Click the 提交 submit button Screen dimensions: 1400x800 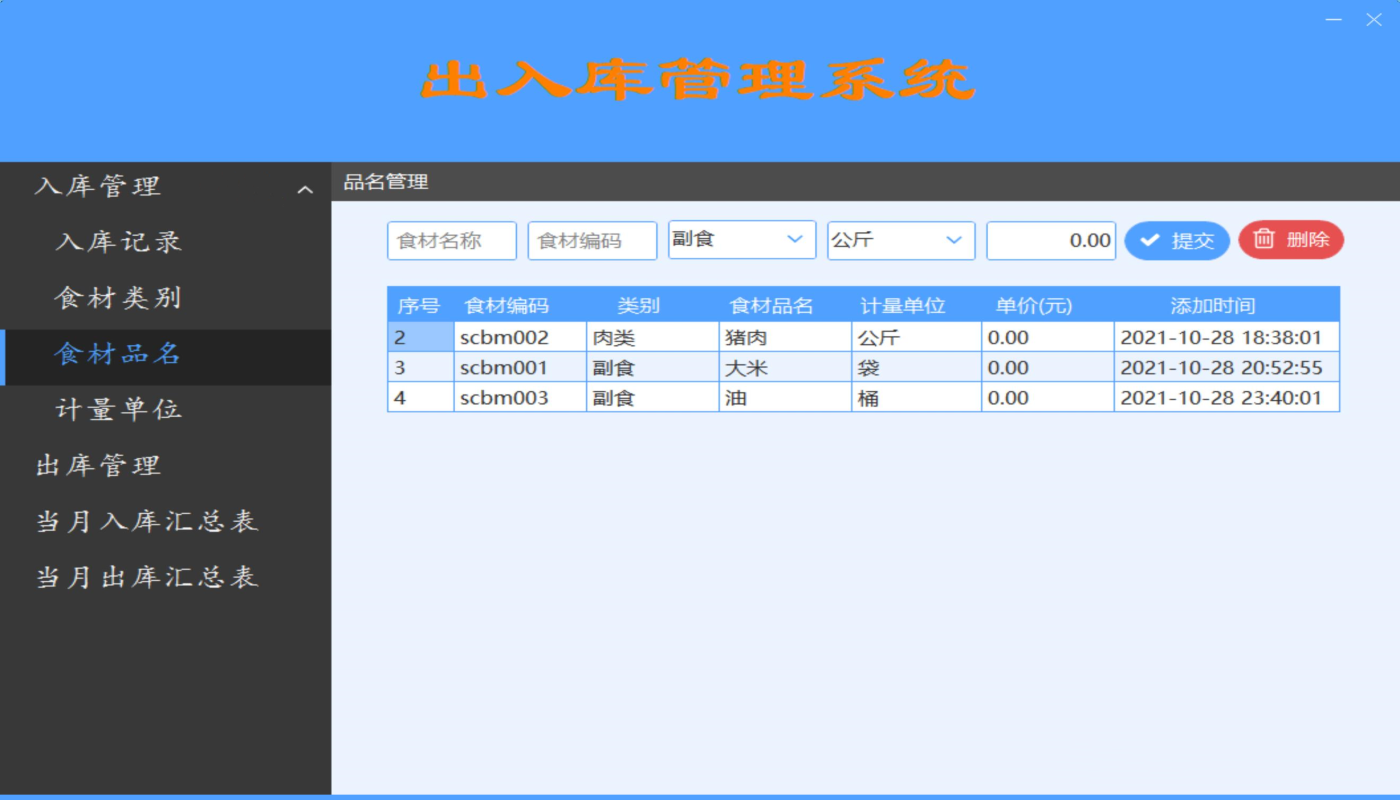click(1177, 240)
